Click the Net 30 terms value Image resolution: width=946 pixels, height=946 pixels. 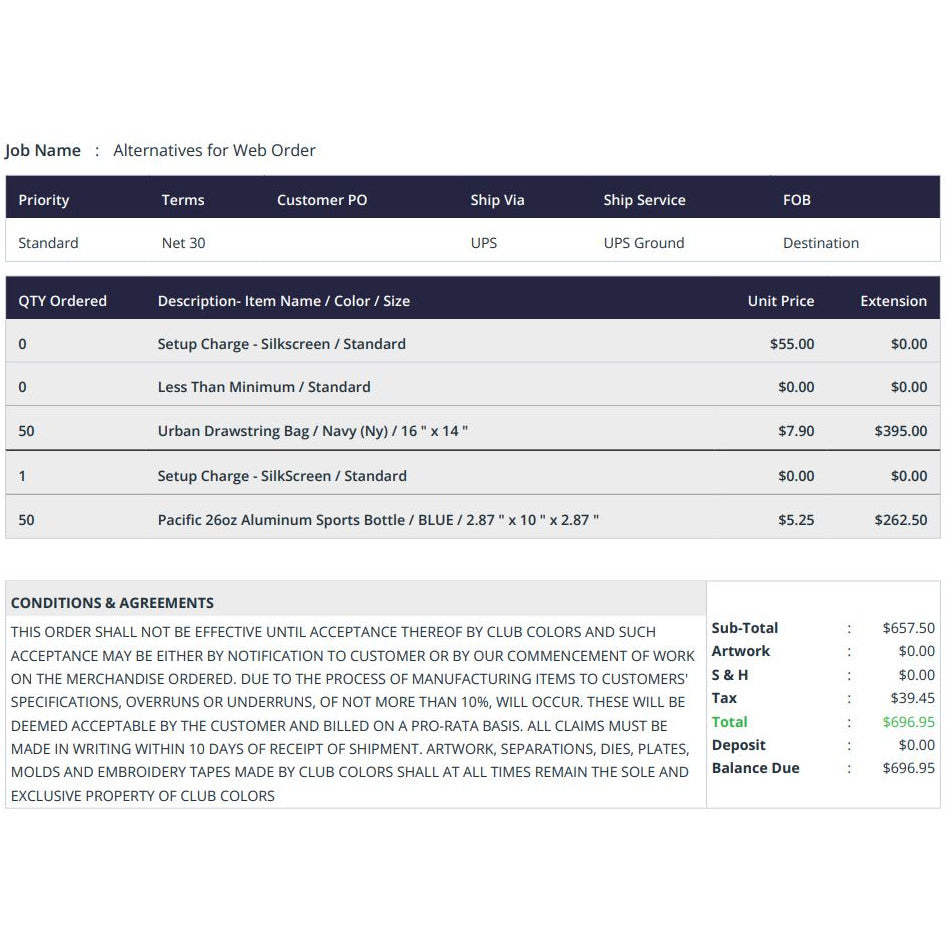point(183,243)
